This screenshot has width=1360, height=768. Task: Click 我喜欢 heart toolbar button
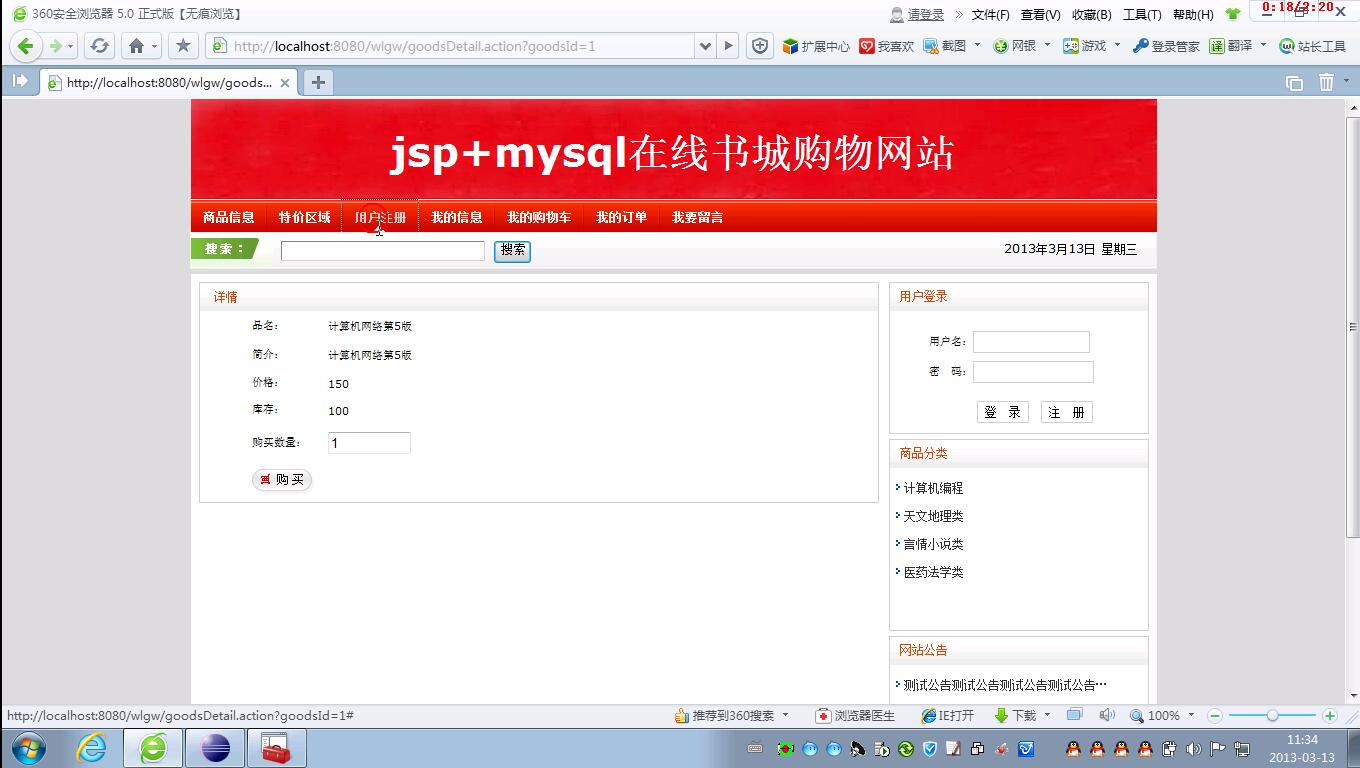[x=887, y=46]
